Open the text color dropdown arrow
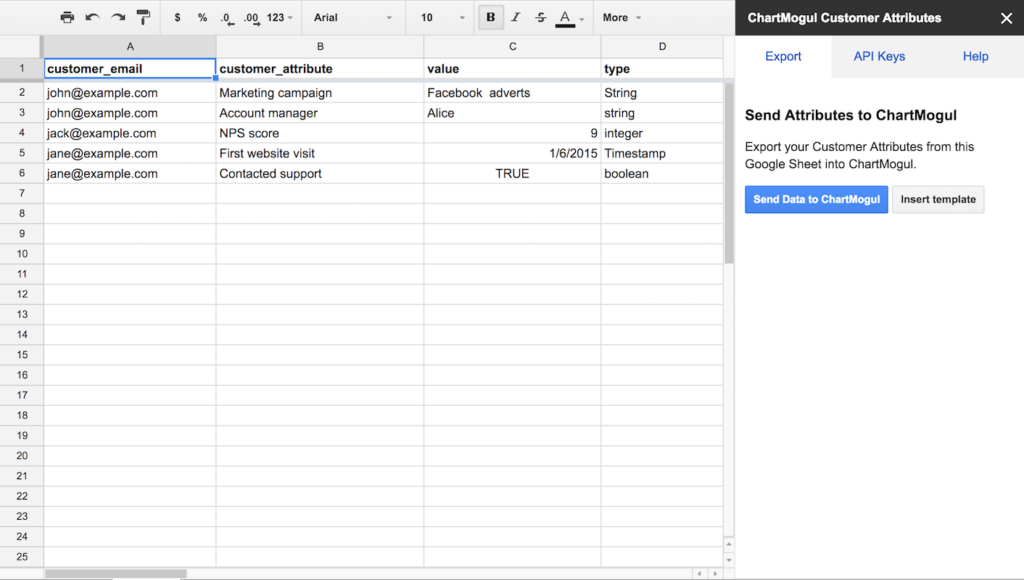 point(582,19)
